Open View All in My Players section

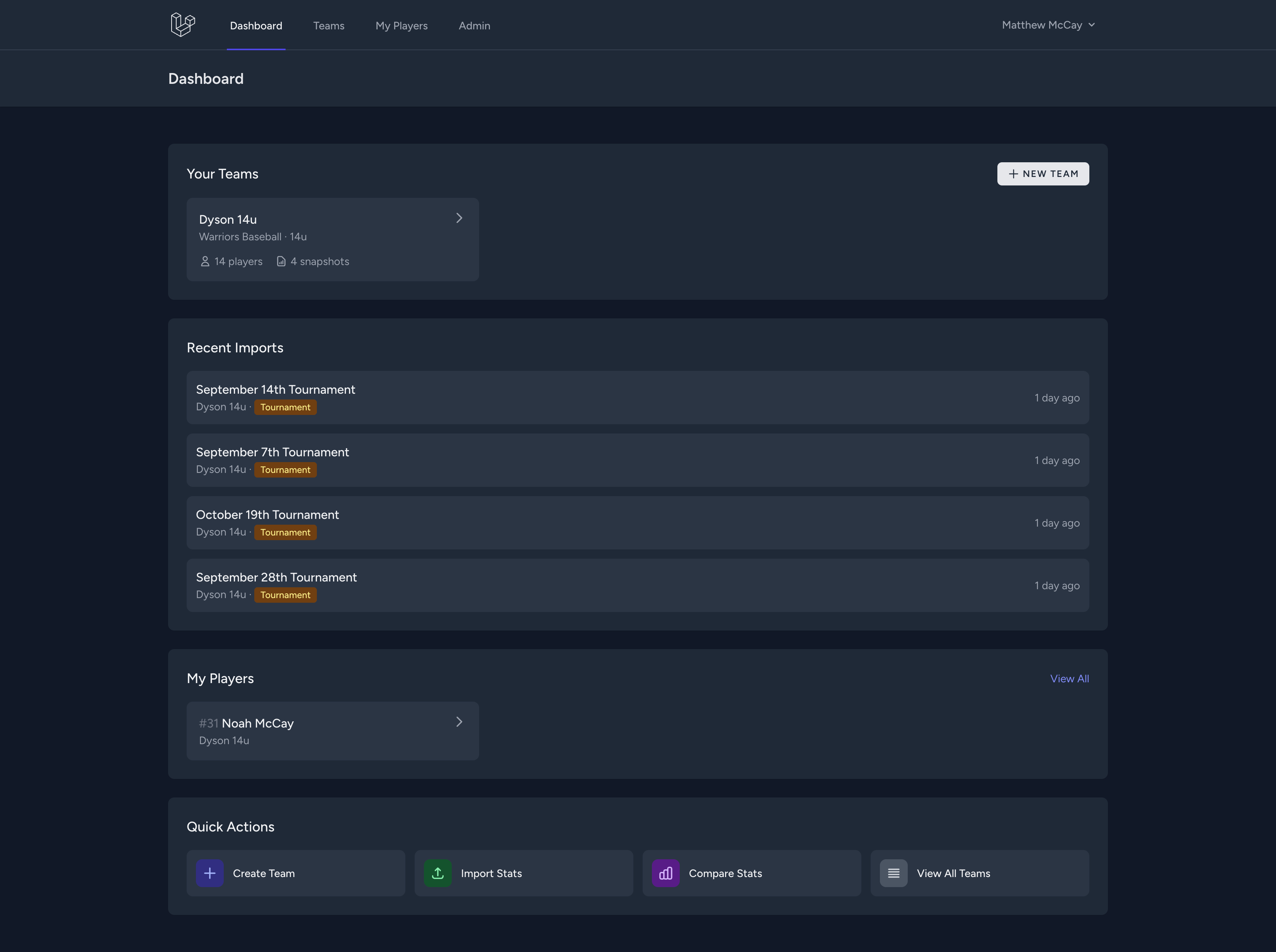(1069, 678)
